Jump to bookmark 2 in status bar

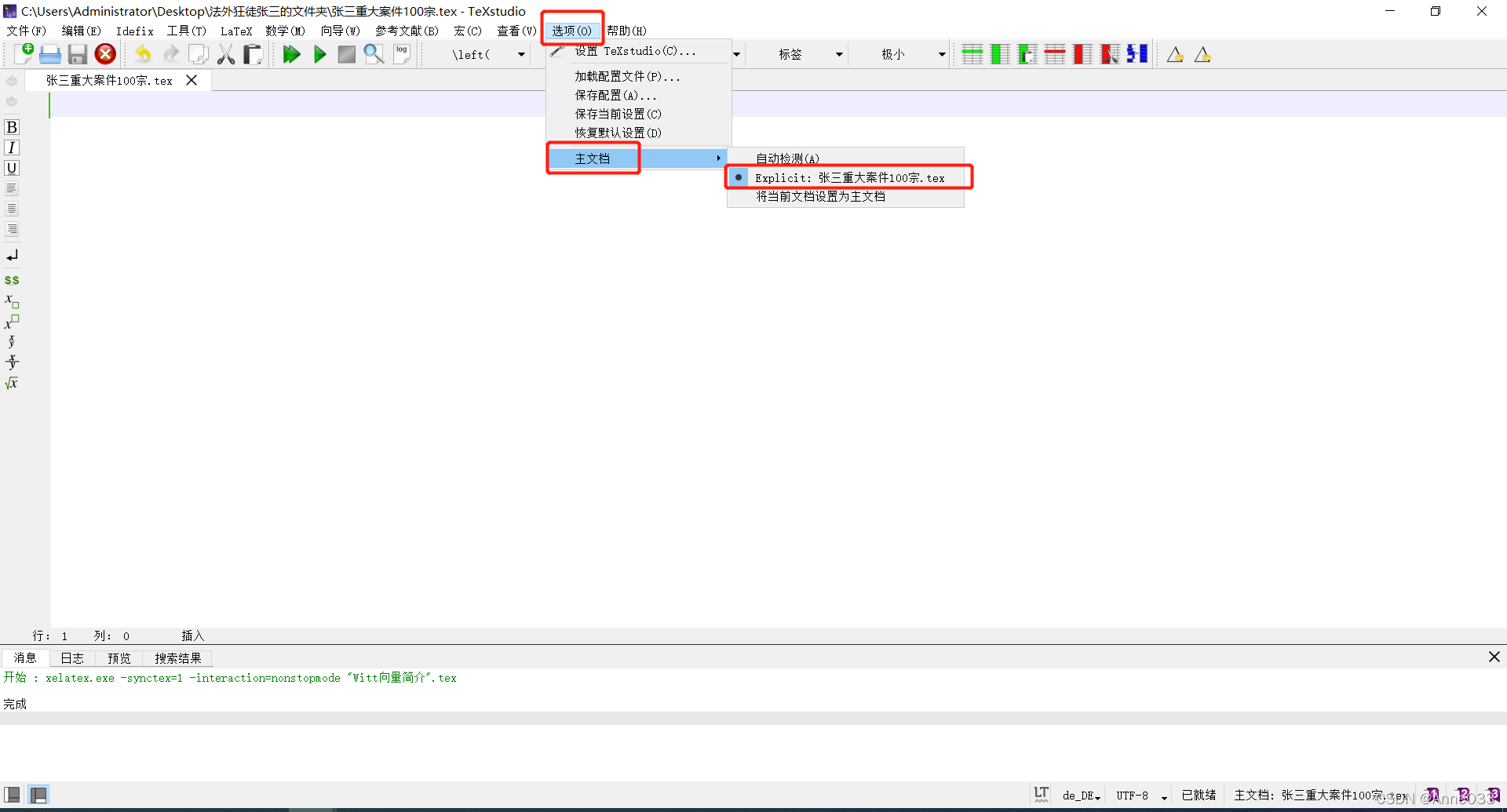1463,795
